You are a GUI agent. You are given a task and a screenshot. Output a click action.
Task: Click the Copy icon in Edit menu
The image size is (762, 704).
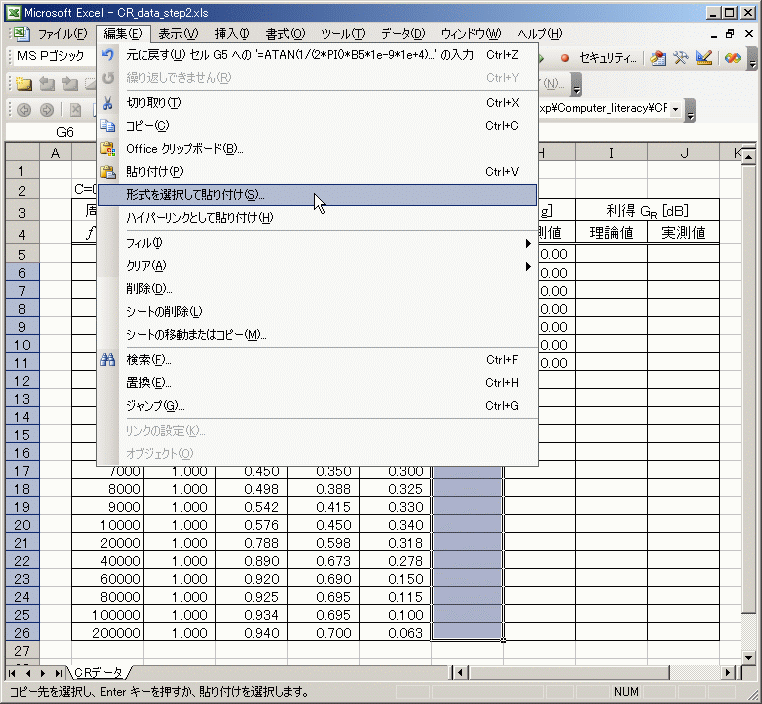pyautogui.click(x=108, y=126)
